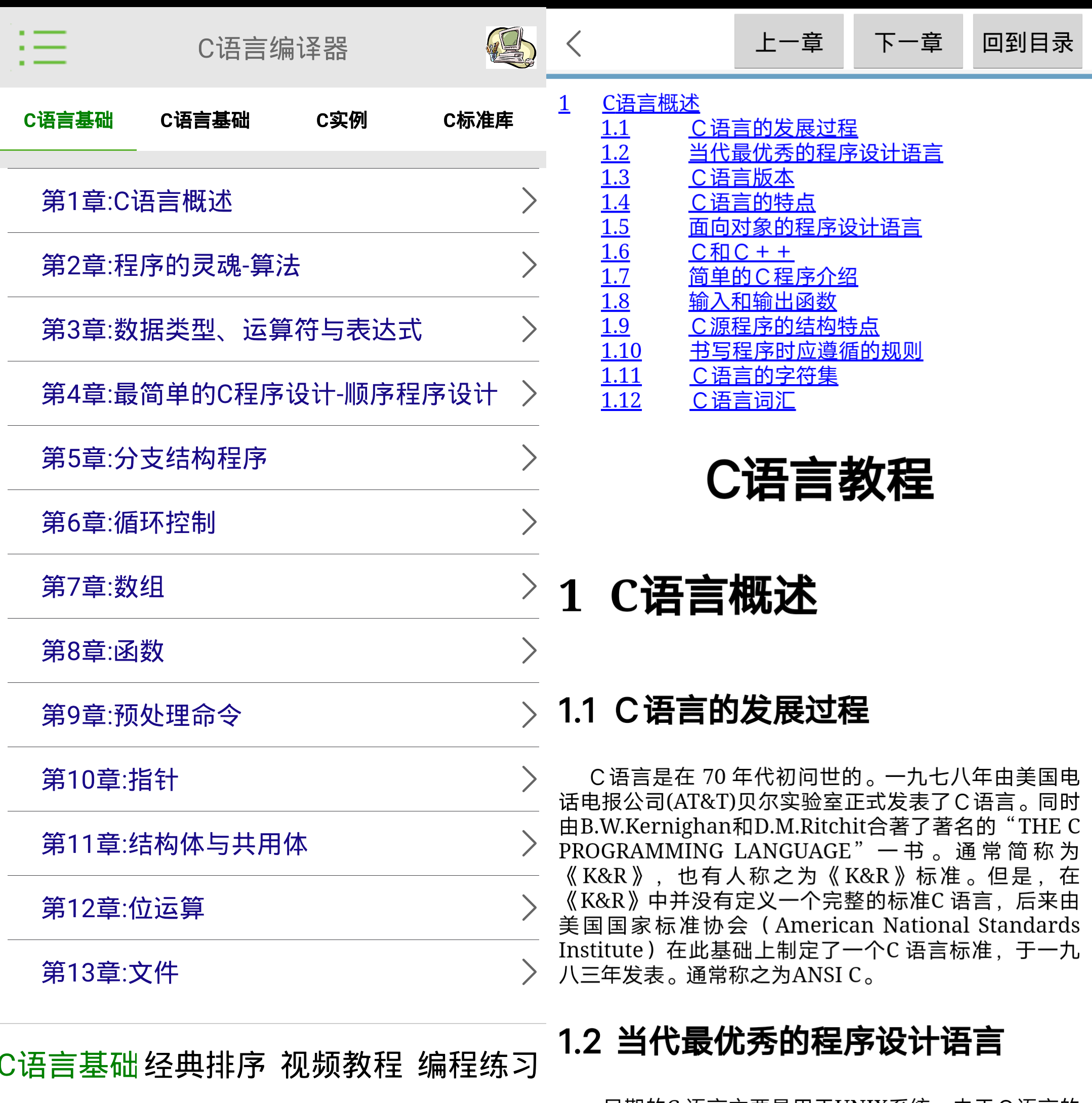Open 第12章:位运算

pos(273,908)
